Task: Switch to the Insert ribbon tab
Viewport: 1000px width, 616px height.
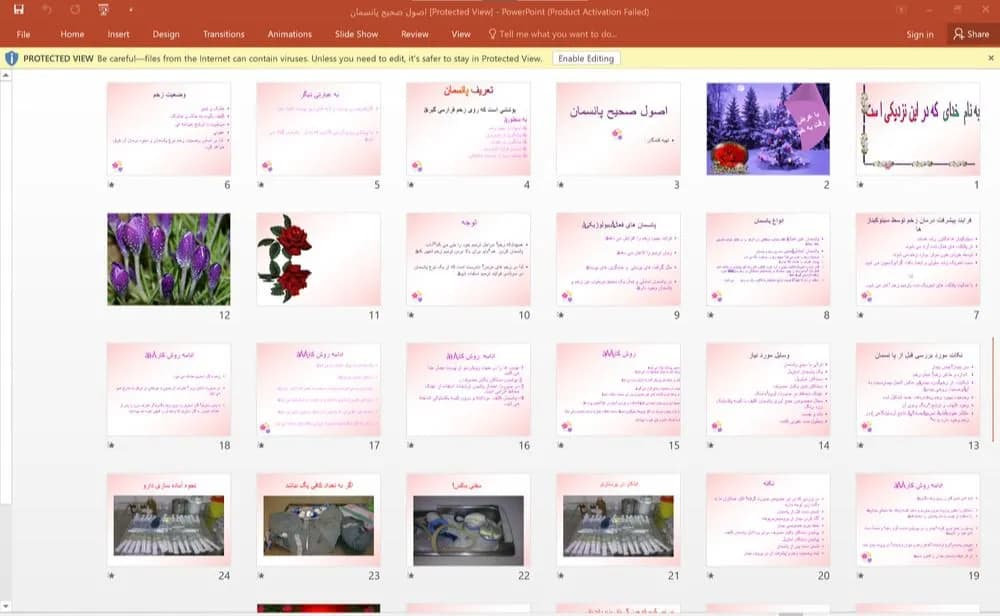Action: (x=119, y=34)
